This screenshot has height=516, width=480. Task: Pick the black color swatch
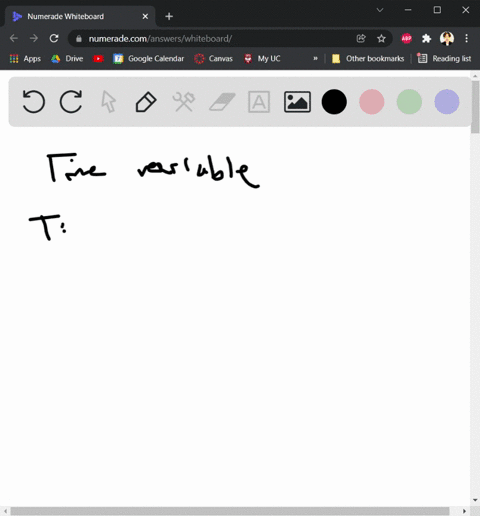coord(334,102)
